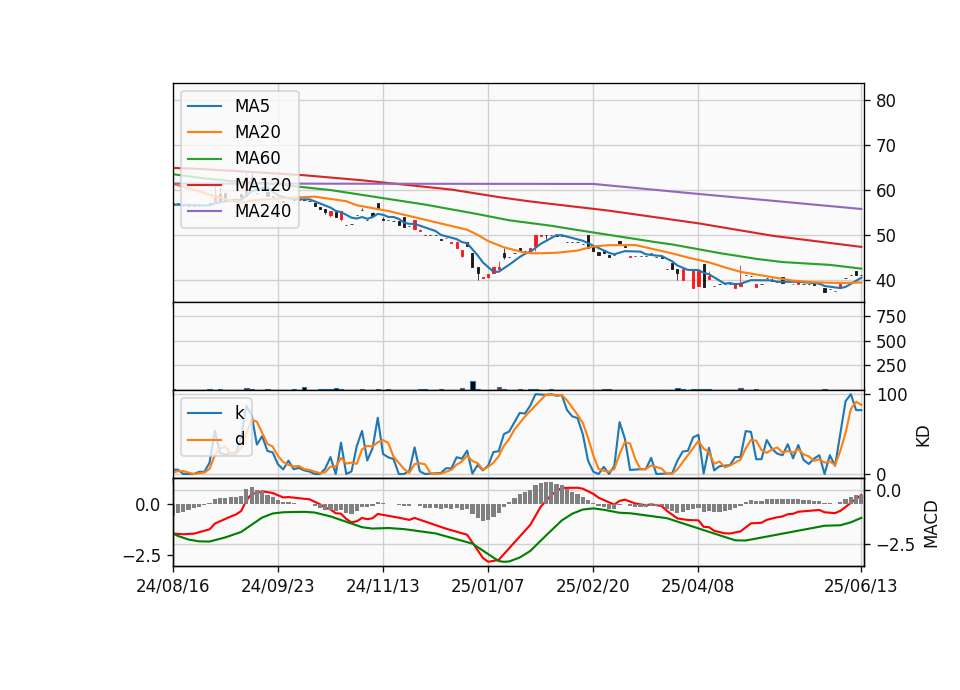Click the volume axis value 500
The height and width of the screenshot is (690, 960).
coord(891,342)
